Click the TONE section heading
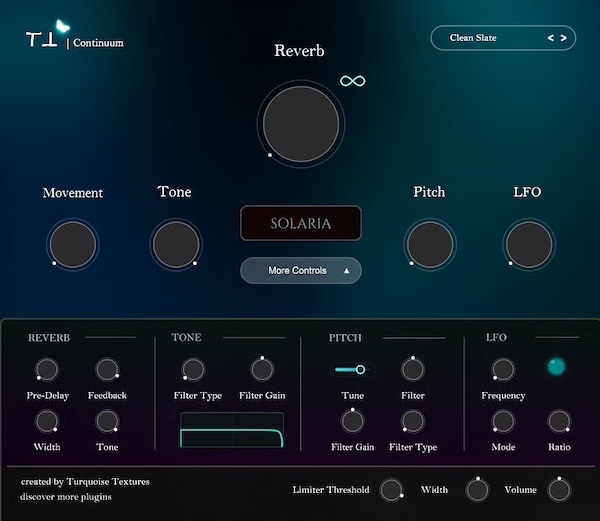 pyautogui.click(x=186, y=337)
